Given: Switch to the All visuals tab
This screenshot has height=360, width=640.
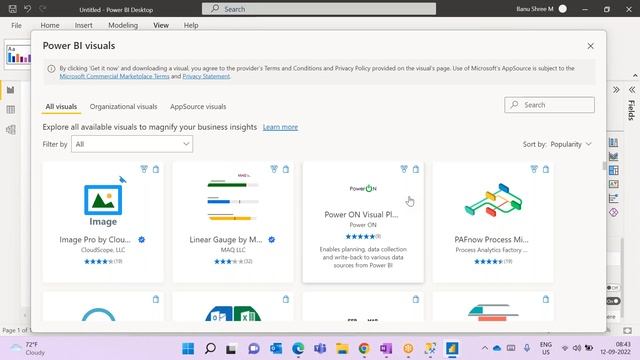Looking at the screenshot, I should (x=61, y=107).
